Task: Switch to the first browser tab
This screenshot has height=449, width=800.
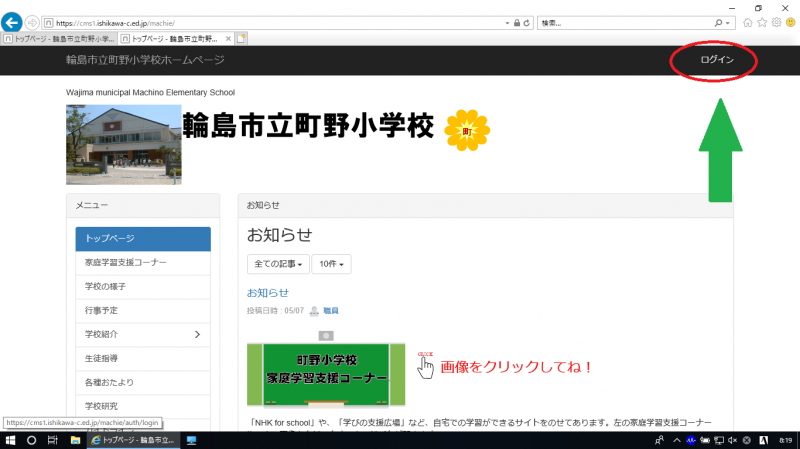Action: click(x=58, y=38)
